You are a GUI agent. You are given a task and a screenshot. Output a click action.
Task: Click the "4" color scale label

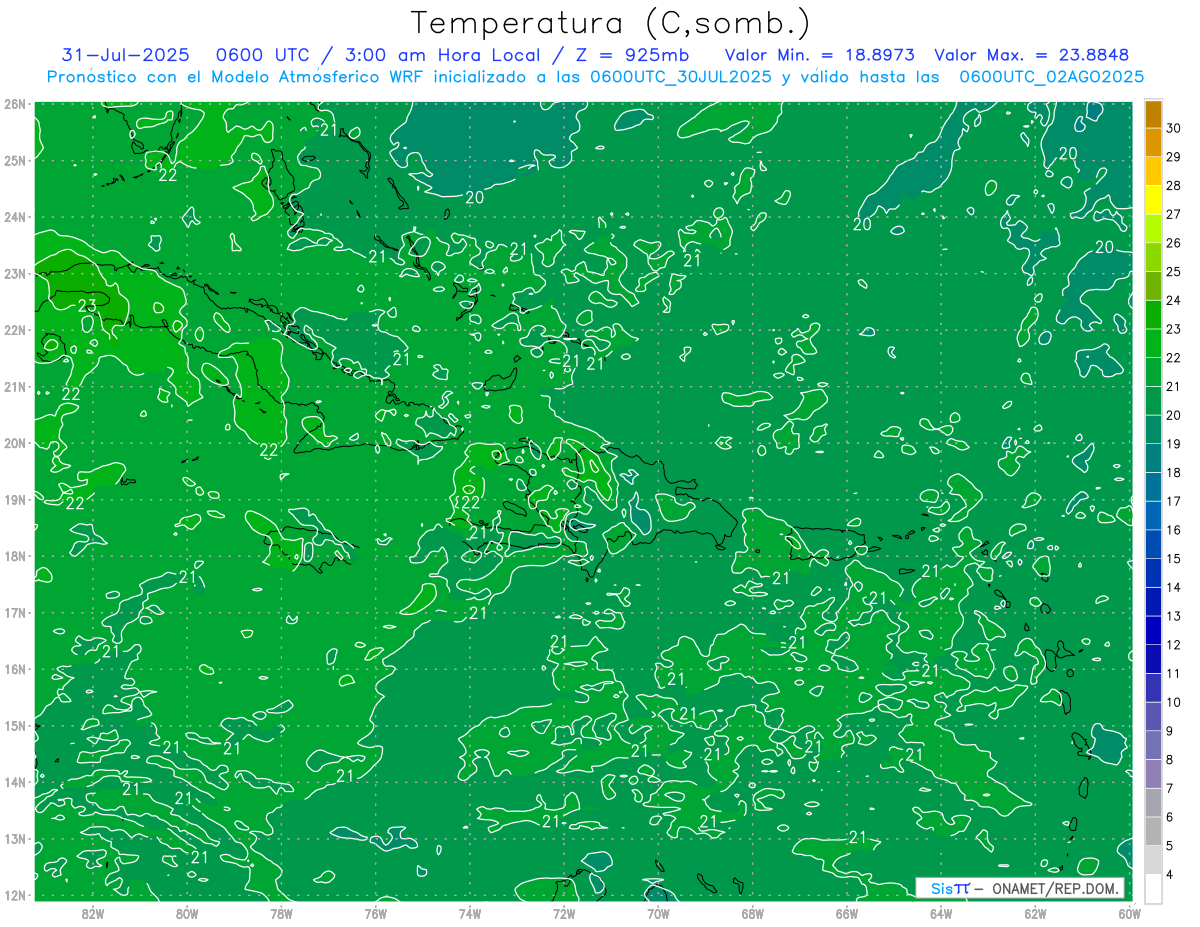tap(1170, 874)
